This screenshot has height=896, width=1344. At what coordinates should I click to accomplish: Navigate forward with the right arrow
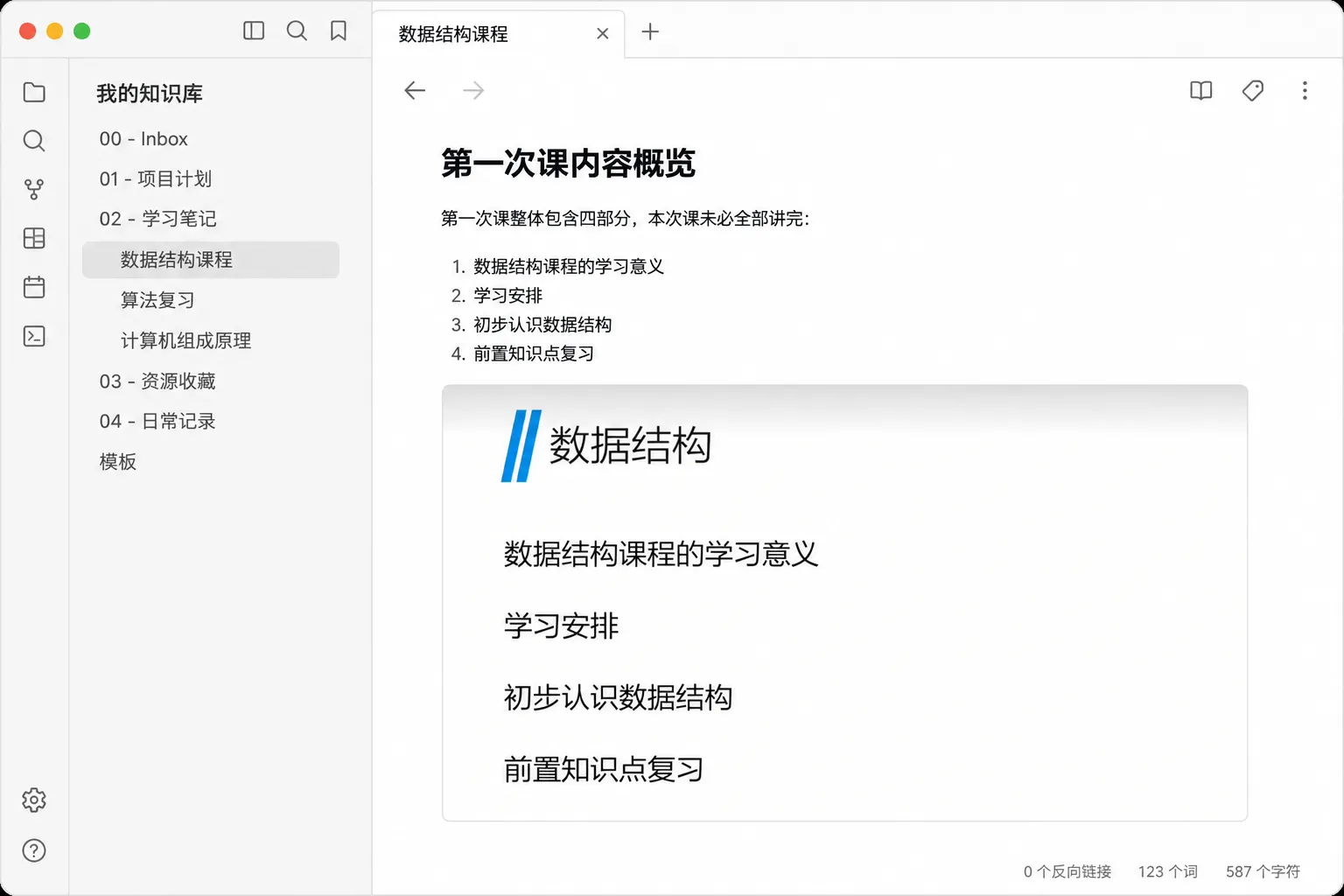(473, 90)
